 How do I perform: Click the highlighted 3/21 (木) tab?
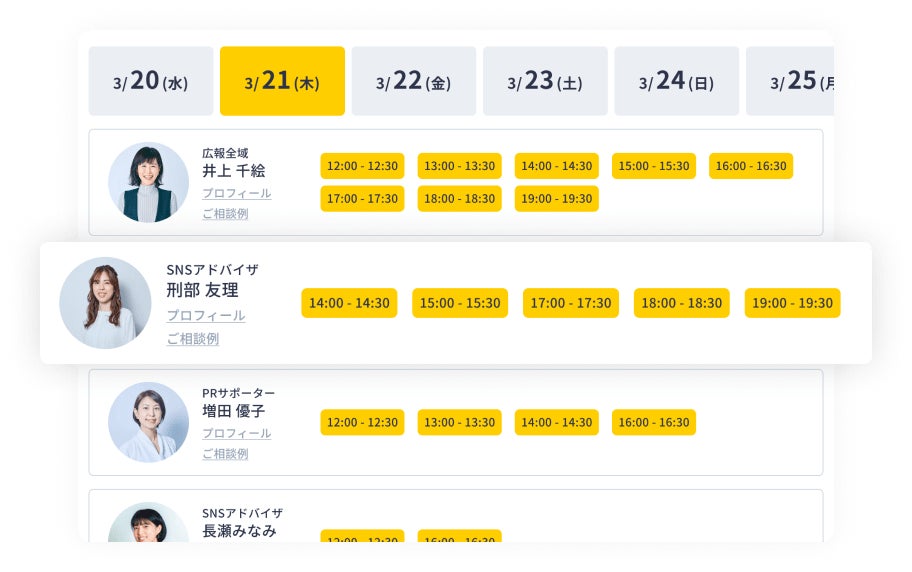coord(282,81)
